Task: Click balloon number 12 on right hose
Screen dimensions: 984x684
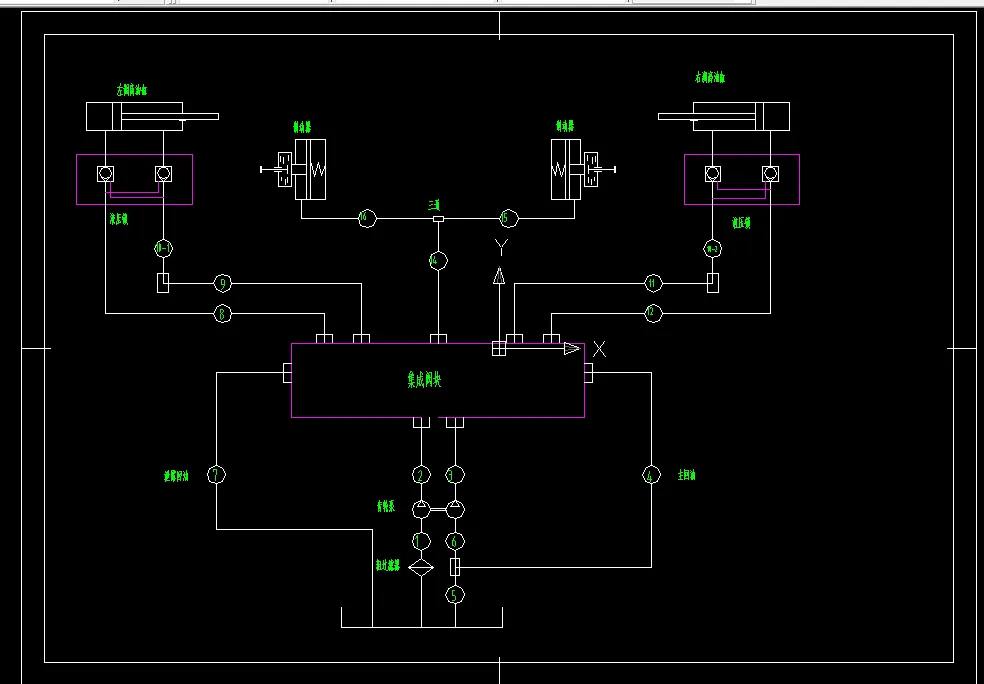Action: coord(653,313)
